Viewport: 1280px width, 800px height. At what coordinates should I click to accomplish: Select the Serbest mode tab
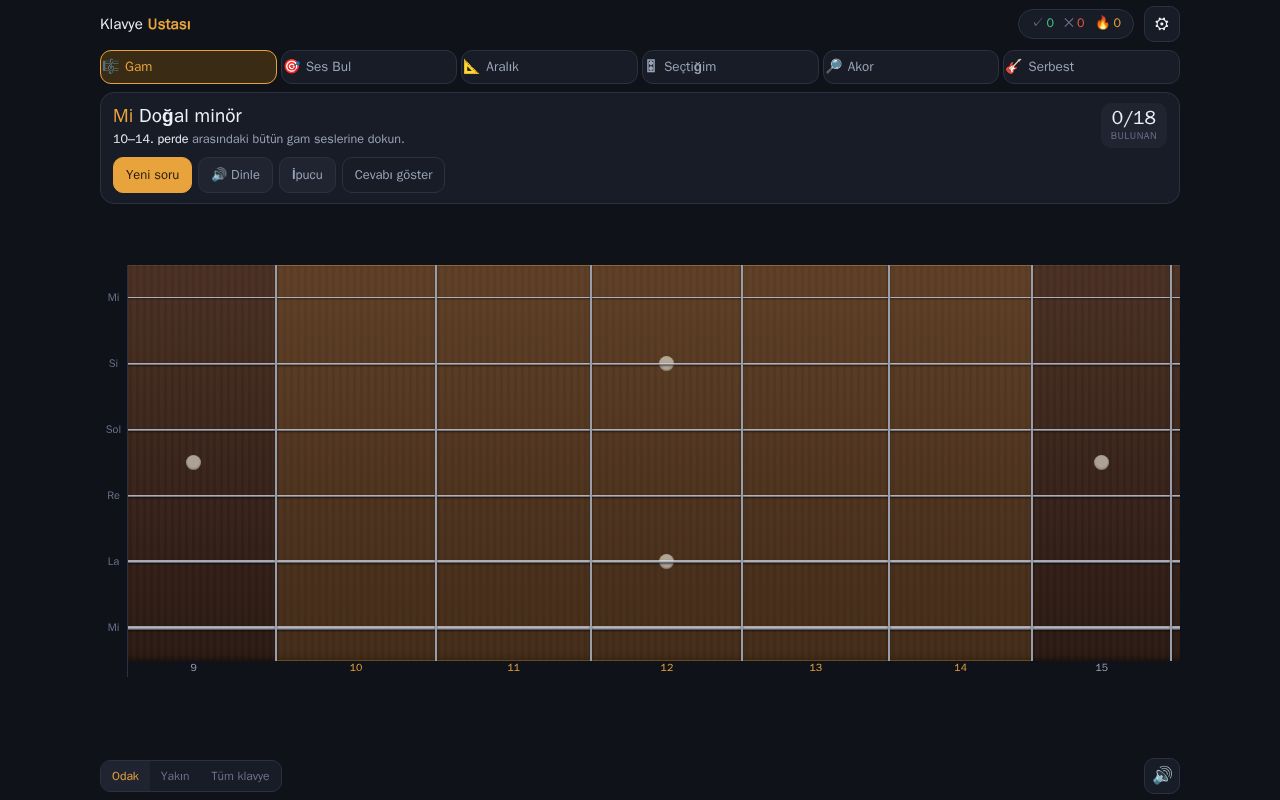[x=1091, y=67]
